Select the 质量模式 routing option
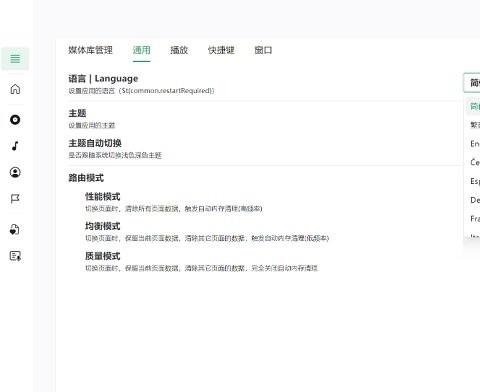The image size is (480, 392). point(103,256)
